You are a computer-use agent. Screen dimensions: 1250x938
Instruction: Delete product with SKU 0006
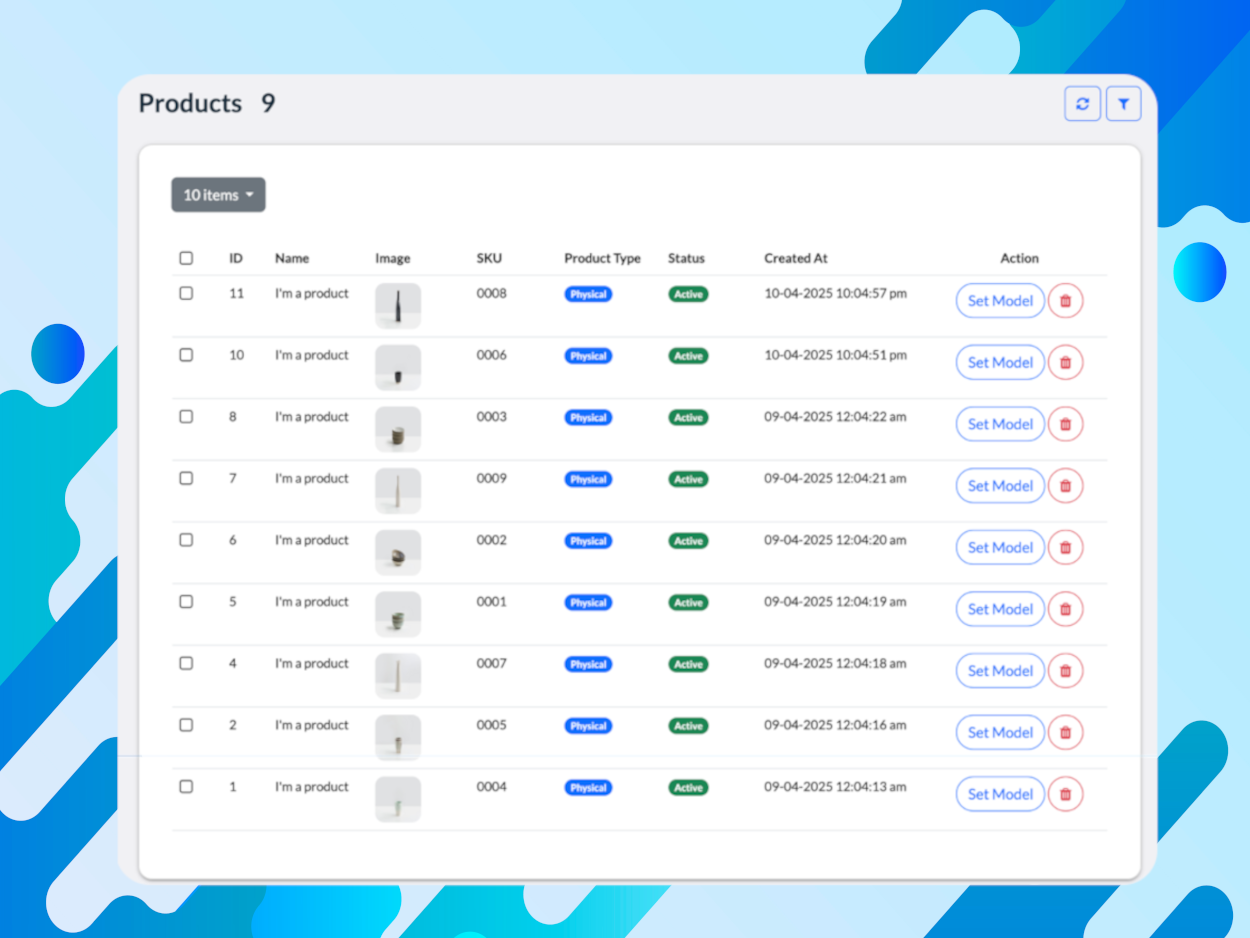point(1065,363)
